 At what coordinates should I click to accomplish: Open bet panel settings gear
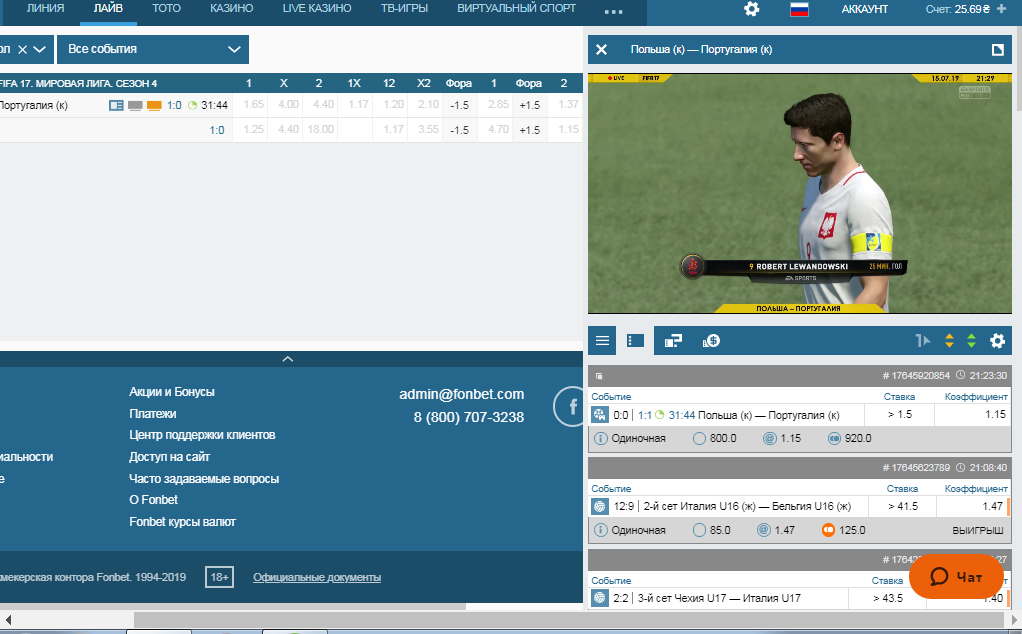(x=997, y=341)
